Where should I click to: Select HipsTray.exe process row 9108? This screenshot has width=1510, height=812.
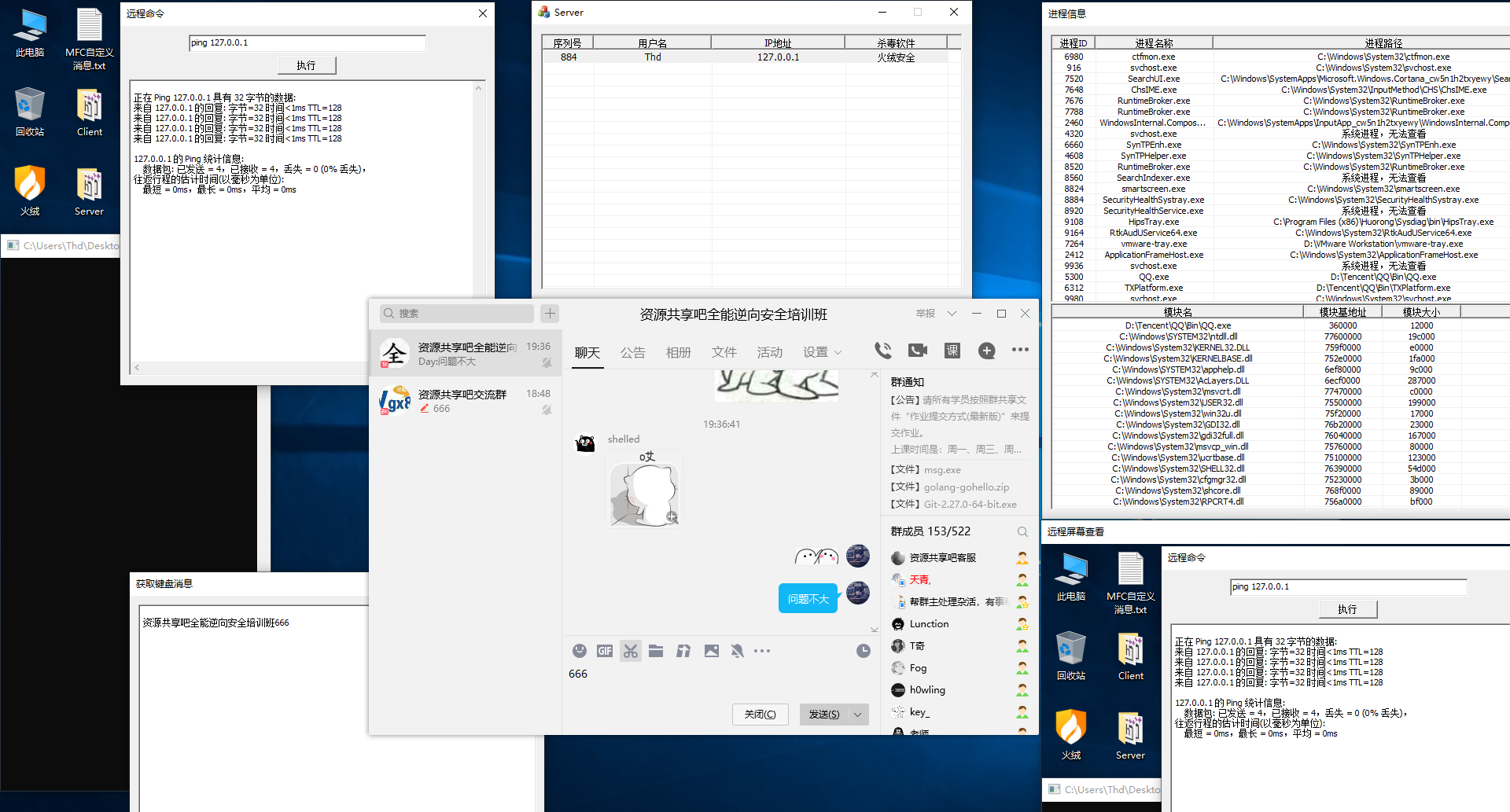tap(1280, 222)
